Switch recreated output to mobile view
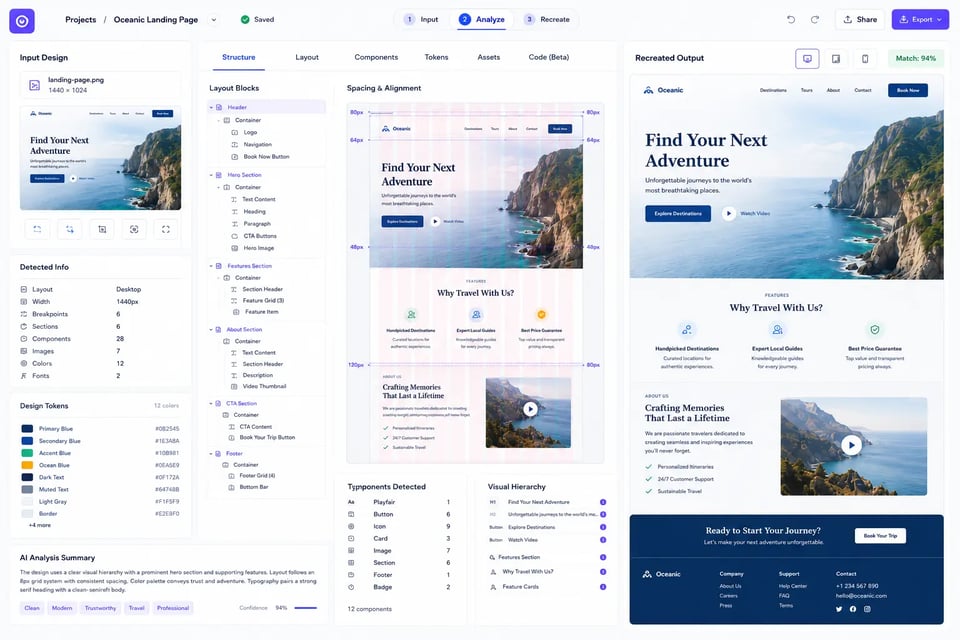This screenshot has height=640, width=960. tap(864, 59)
